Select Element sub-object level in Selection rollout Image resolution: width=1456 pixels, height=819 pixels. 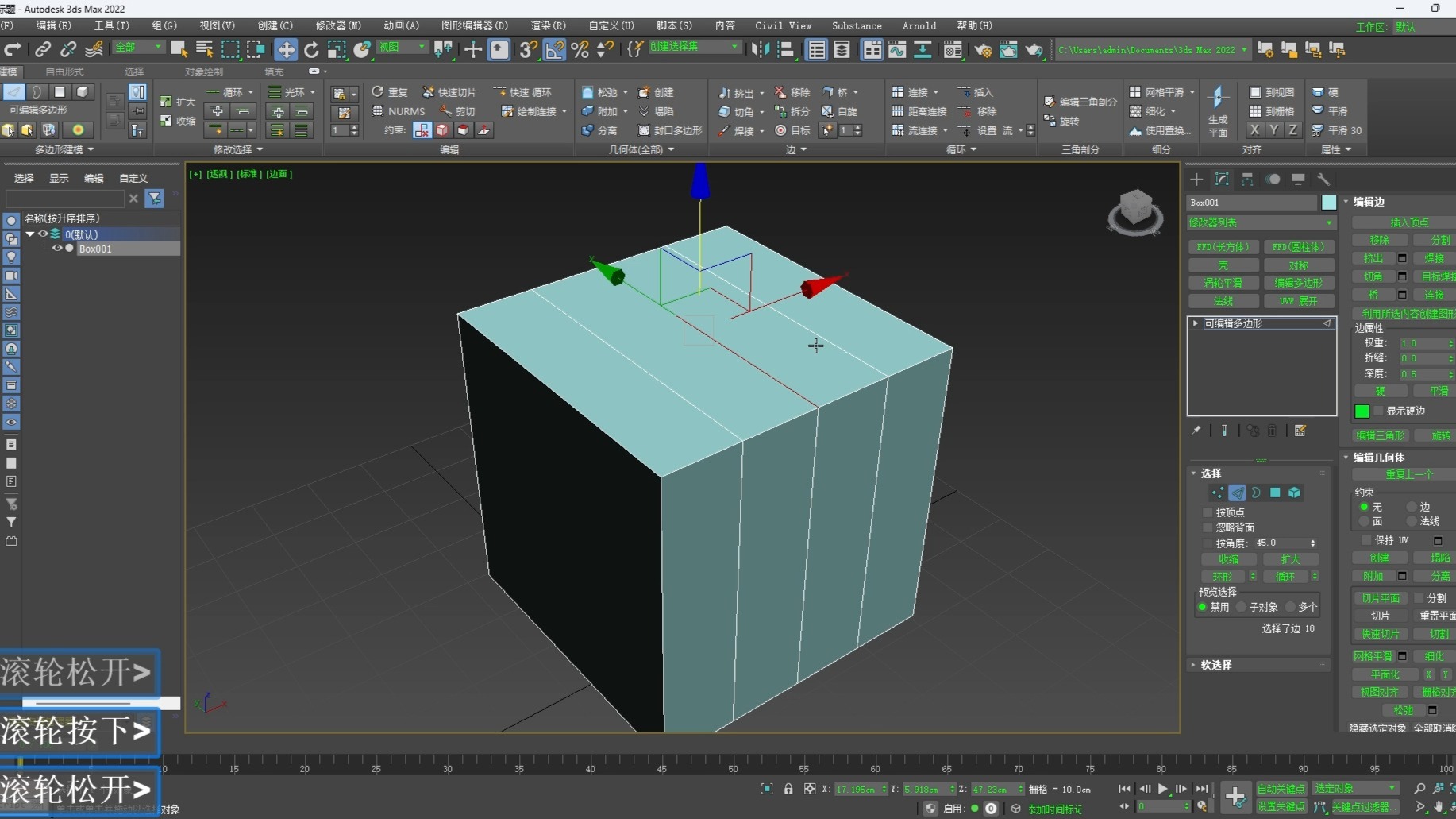tap(1294, 493)
